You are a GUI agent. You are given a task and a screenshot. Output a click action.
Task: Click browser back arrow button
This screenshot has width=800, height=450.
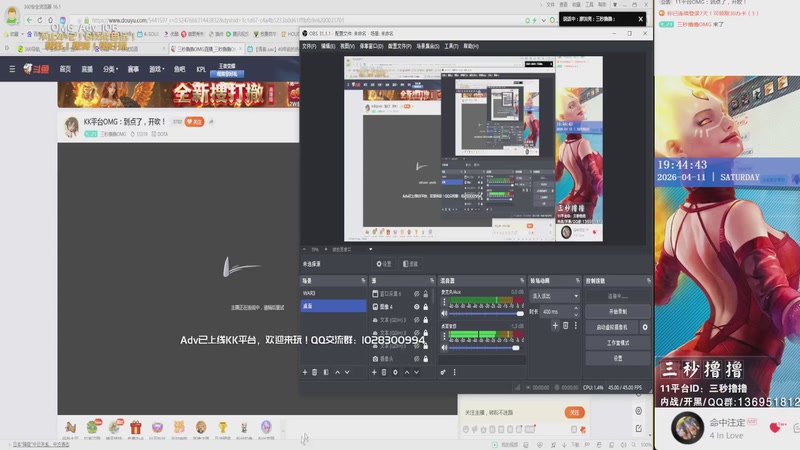coord(29,20)
